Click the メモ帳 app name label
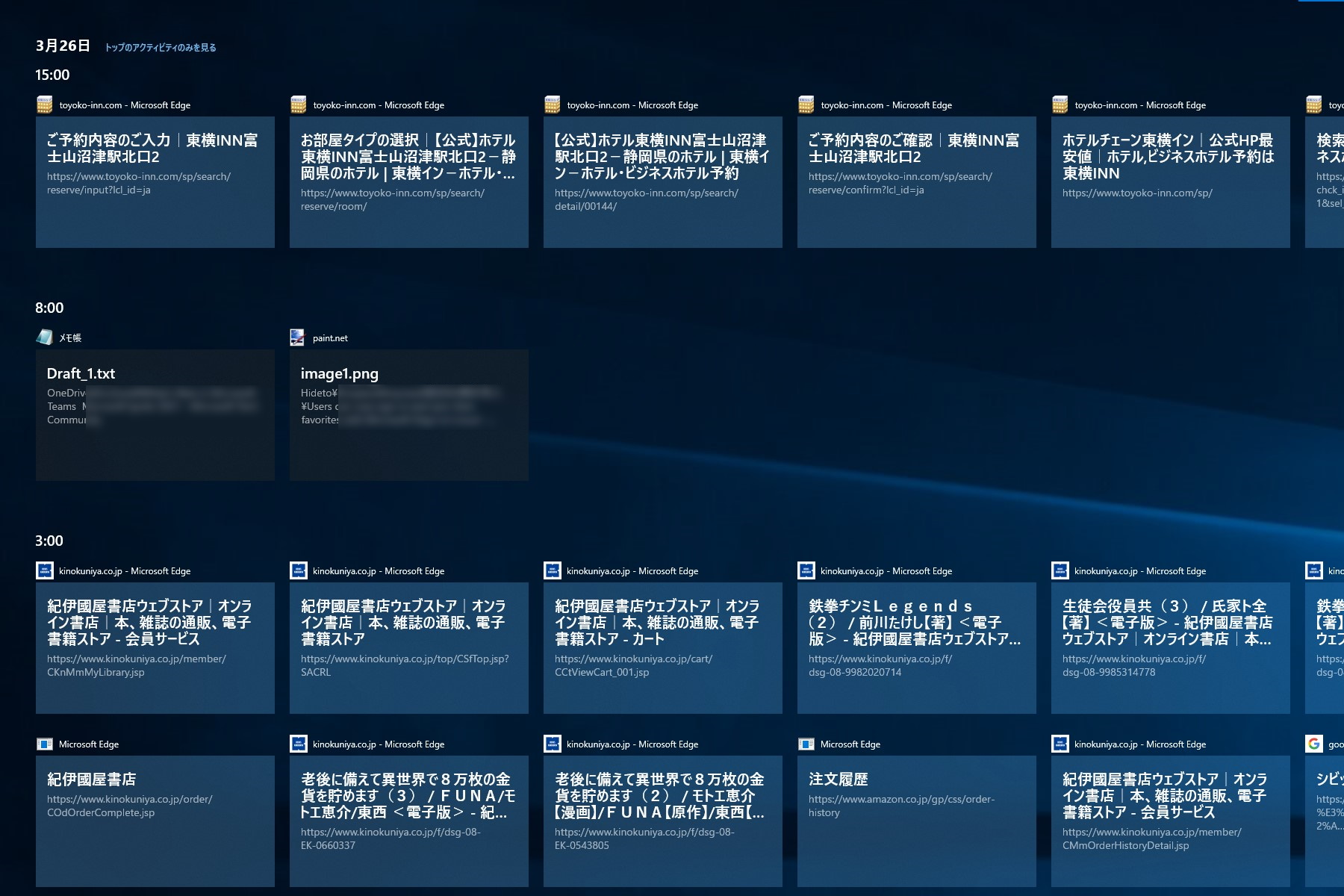Viewport: 1344px width, 896px height. (70, 338)
